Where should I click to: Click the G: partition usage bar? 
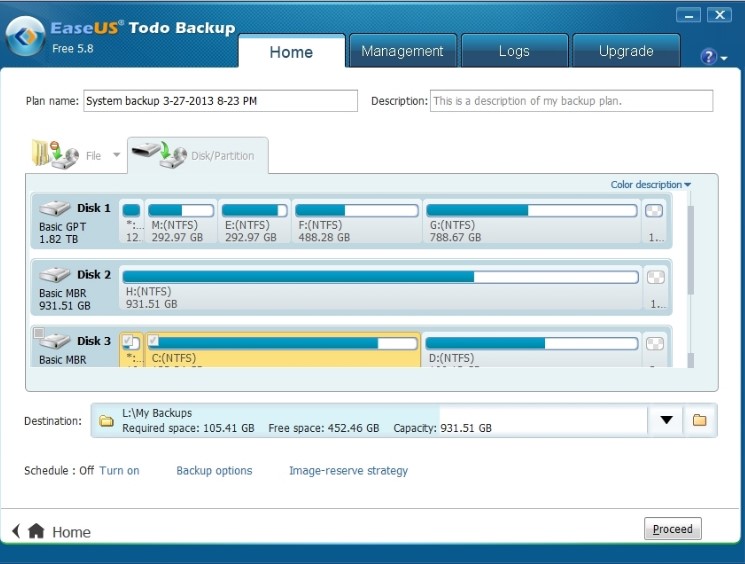(x=532, y=210)
